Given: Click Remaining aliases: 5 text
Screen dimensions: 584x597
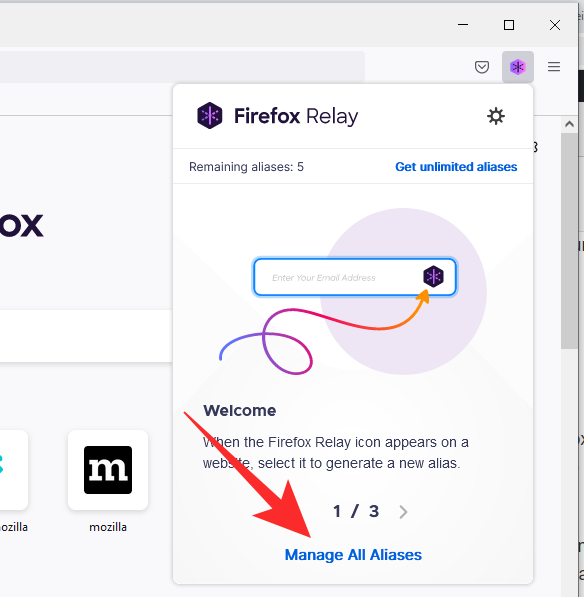Looking at the screenshot, I should 246,167.
